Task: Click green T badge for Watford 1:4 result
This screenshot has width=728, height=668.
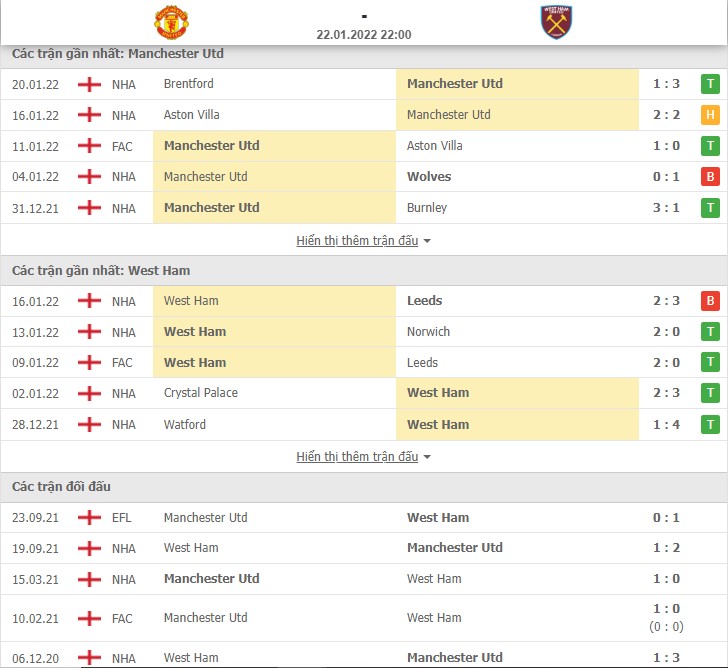Action: point(710,424)
